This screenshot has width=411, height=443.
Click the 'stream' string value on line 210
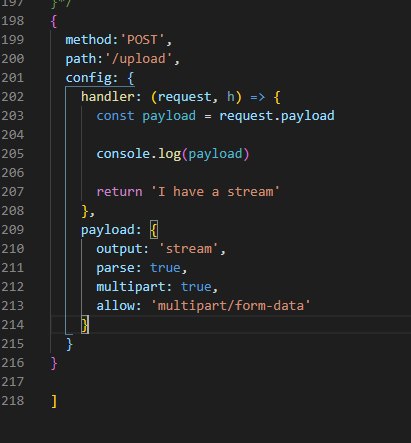coord(189,249)
